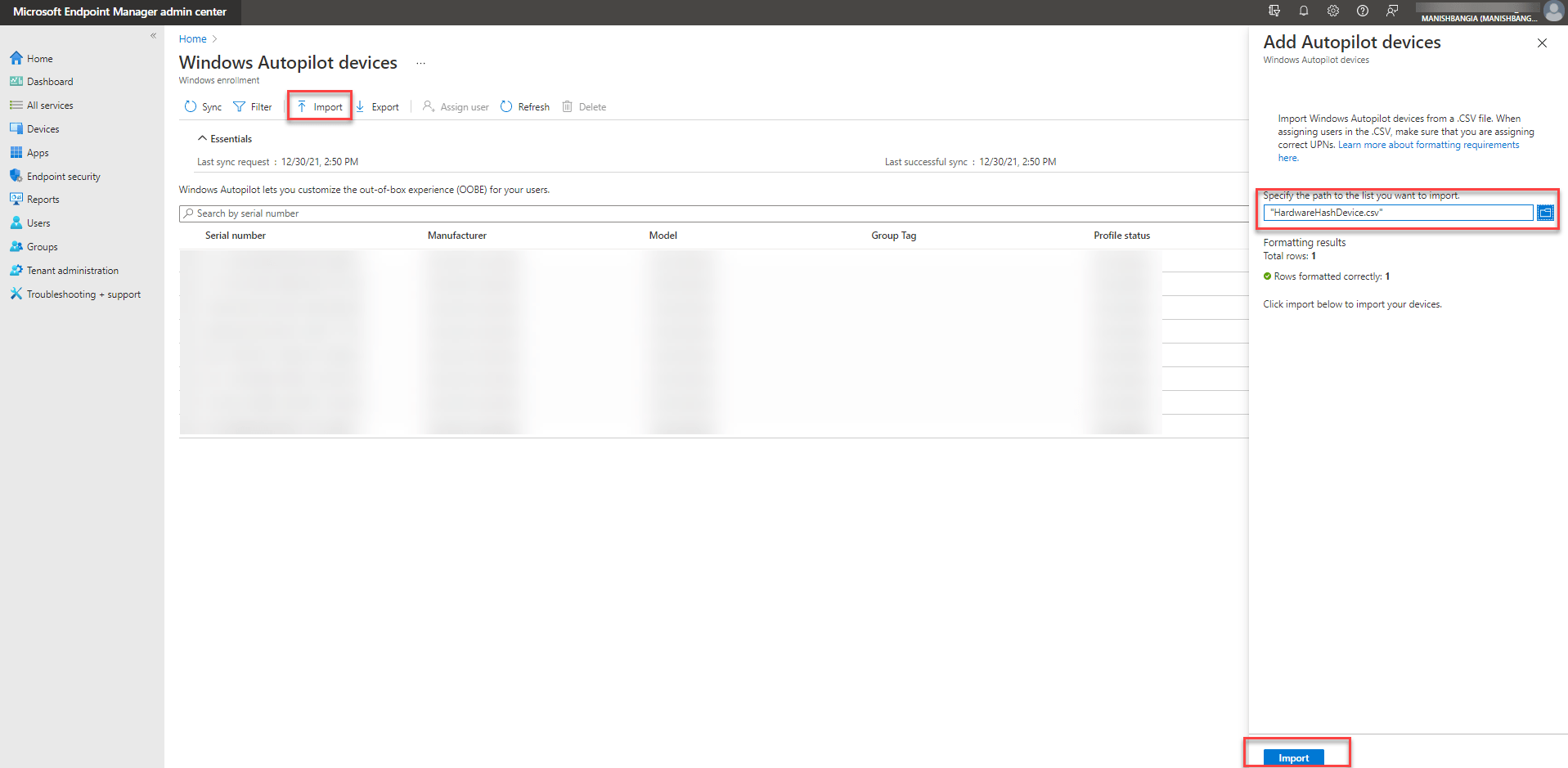Collapse the left navigation pane

153,35
